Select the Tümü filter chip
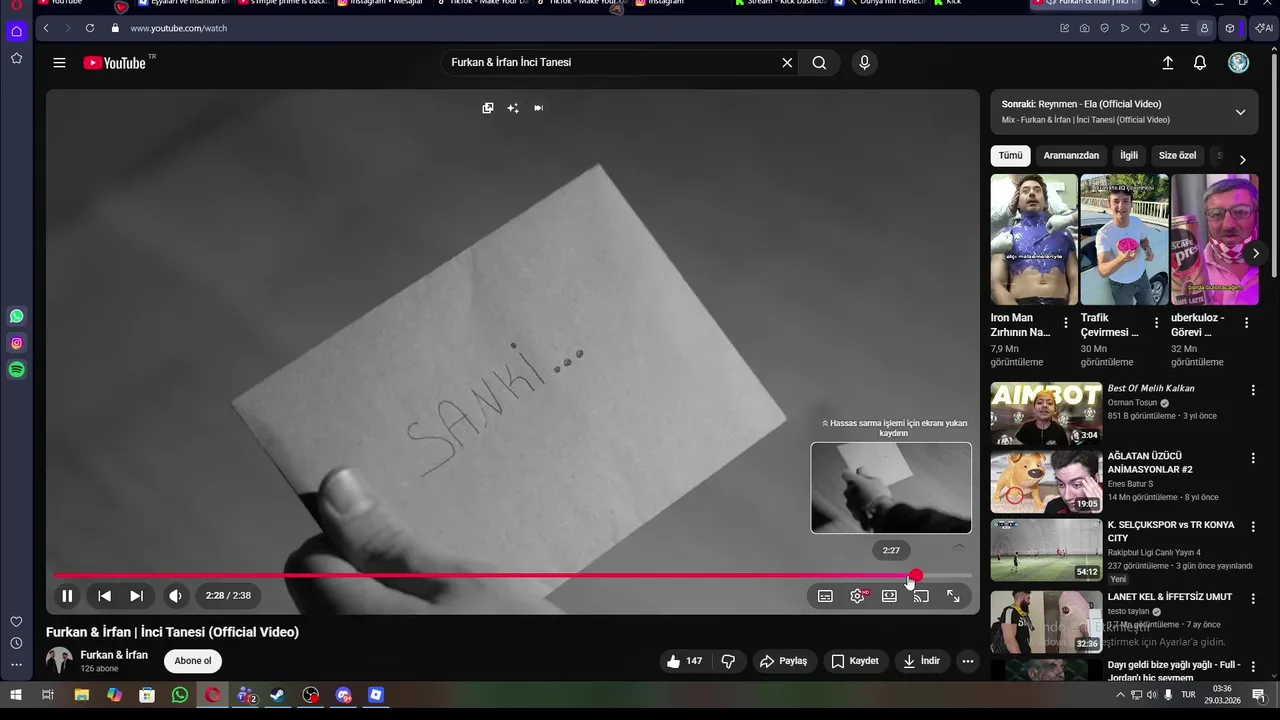Viewport: 1280px width, 720px height. (1011, 156)
